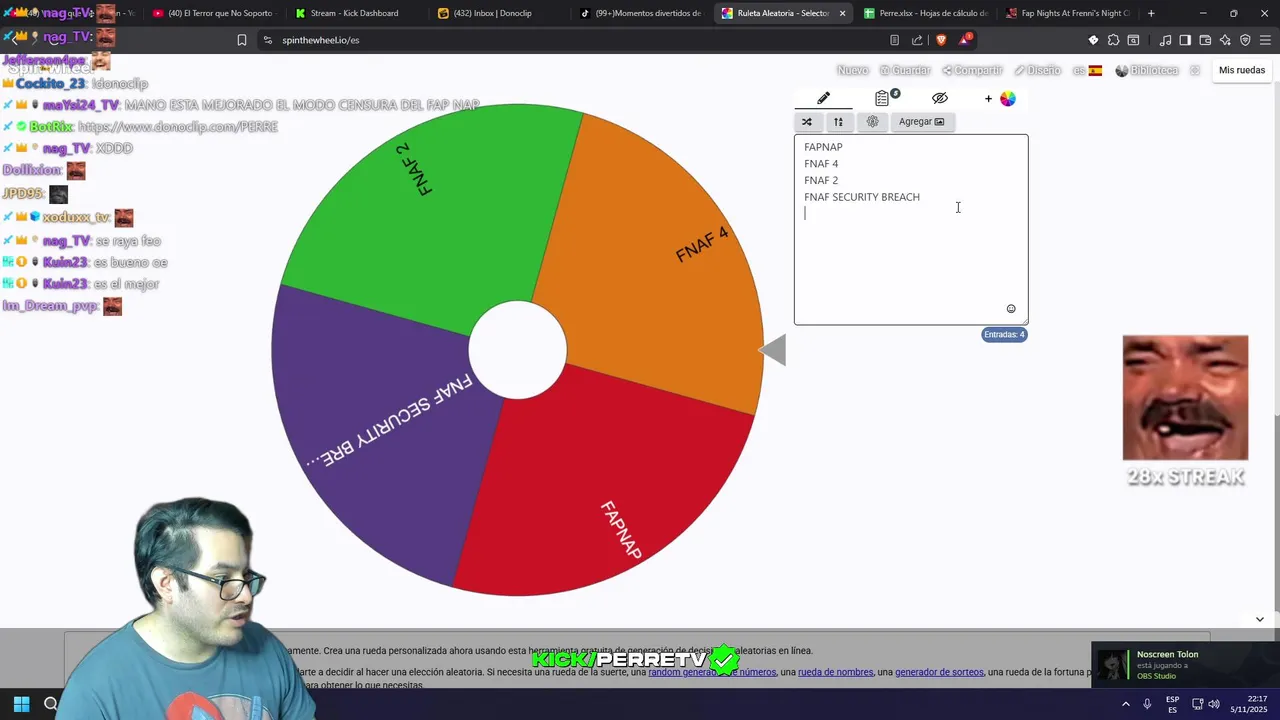Open the language selector with Spanish flag
The width and height of the screenshot is (1280, 720).
pyautogui.click(x=1087, y=70)
